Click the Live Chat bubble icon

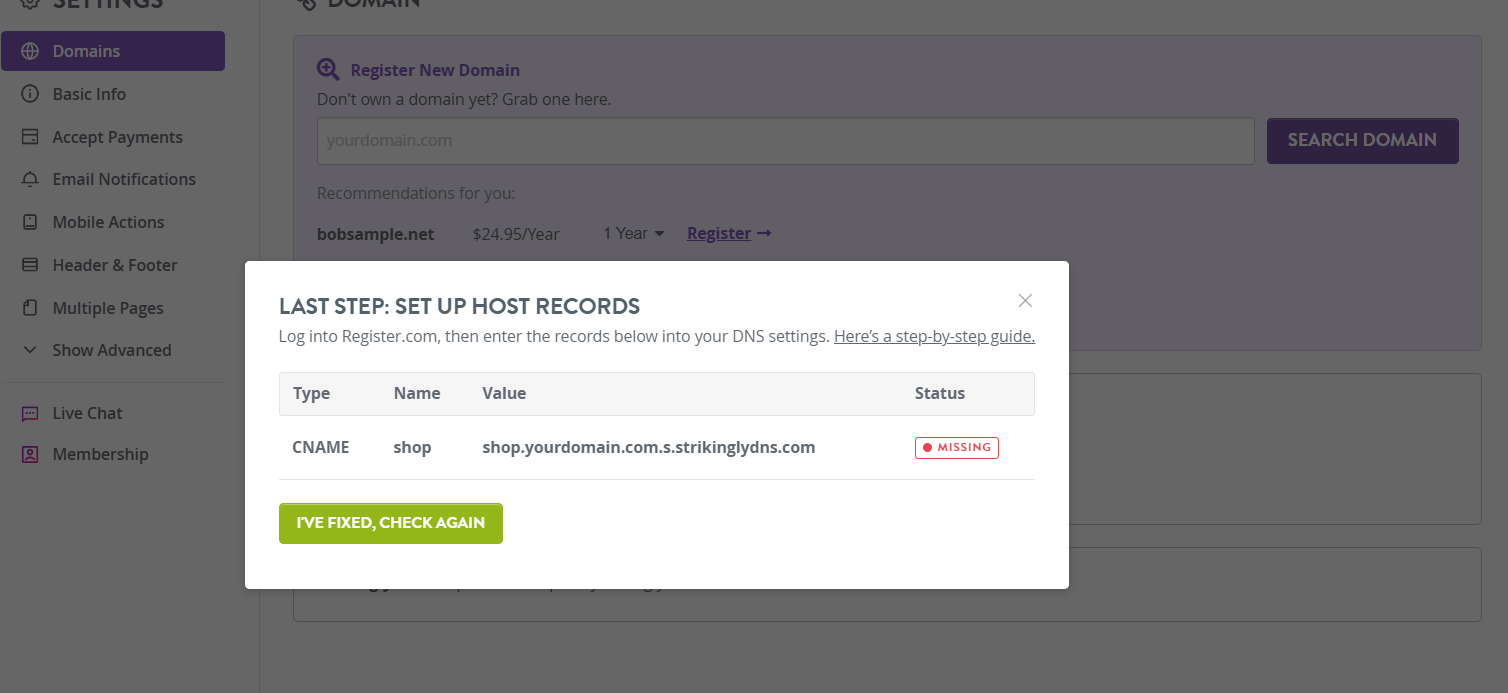coord(30,413)
